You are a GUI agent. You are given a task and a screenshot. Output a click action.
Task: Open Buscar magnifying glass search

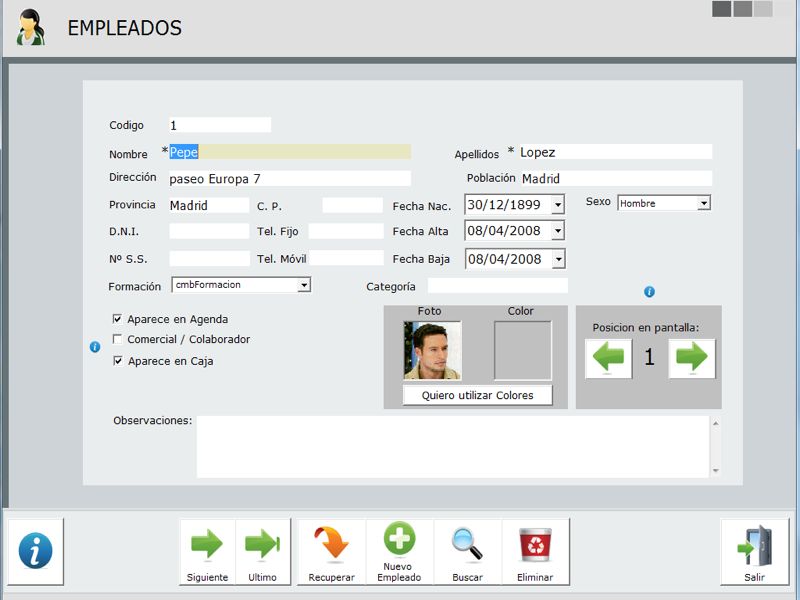[466, 545]
